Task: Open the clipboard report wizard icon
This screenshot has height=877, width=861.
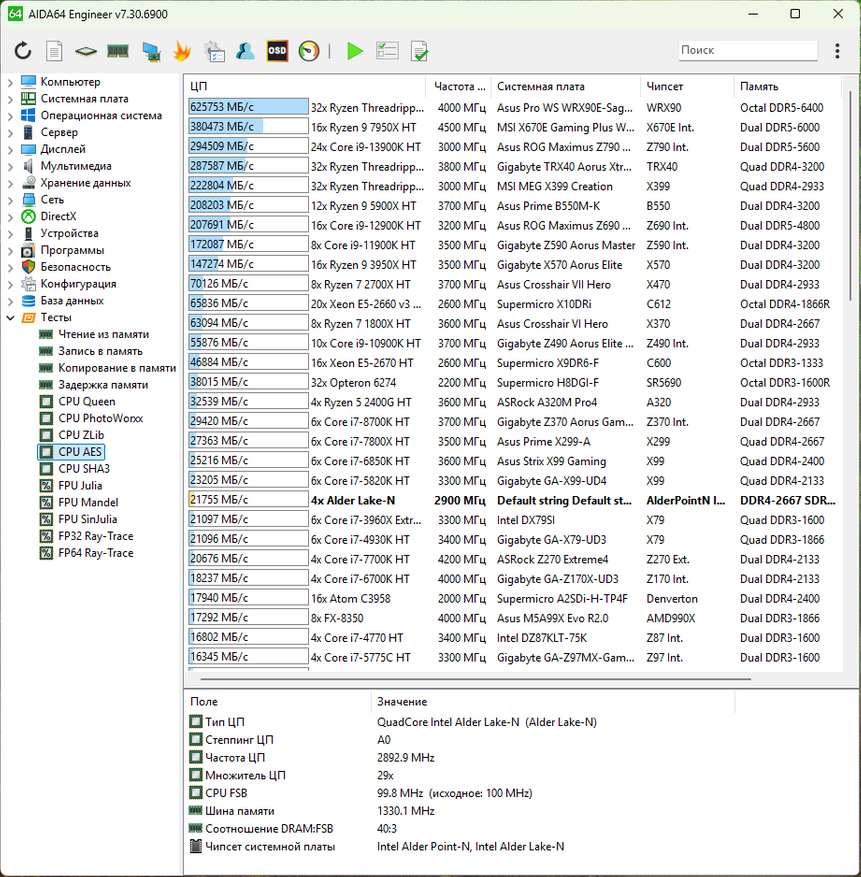Action: (214, 51)
